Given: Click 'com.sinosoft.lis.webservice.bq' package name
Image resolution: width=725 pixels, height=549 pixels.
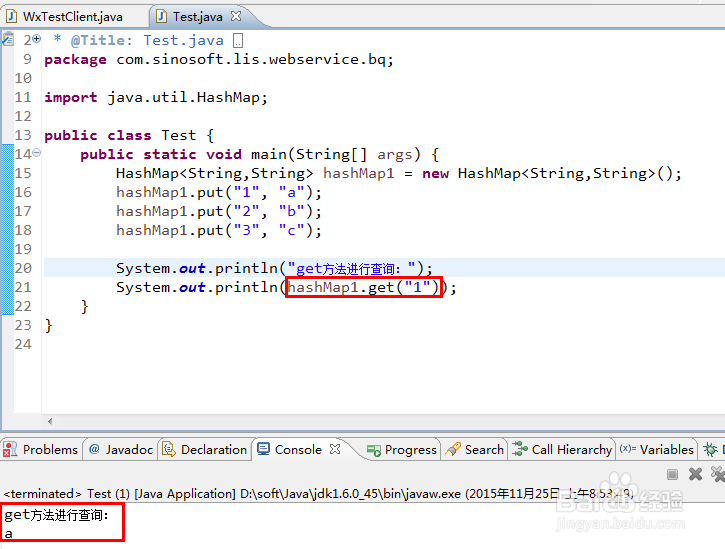Looking at the screenshot, I should click(x=251, y=60).
